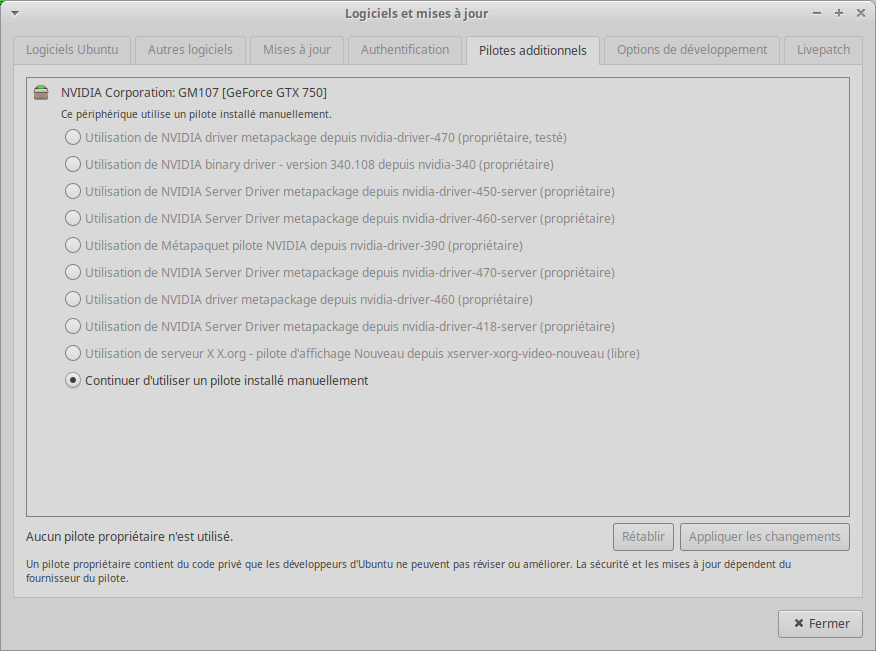Click the NVIDIA Corporation: GM107 [GeForce GTX 750] heading
The image size is (876, 651).
(194, 93)
